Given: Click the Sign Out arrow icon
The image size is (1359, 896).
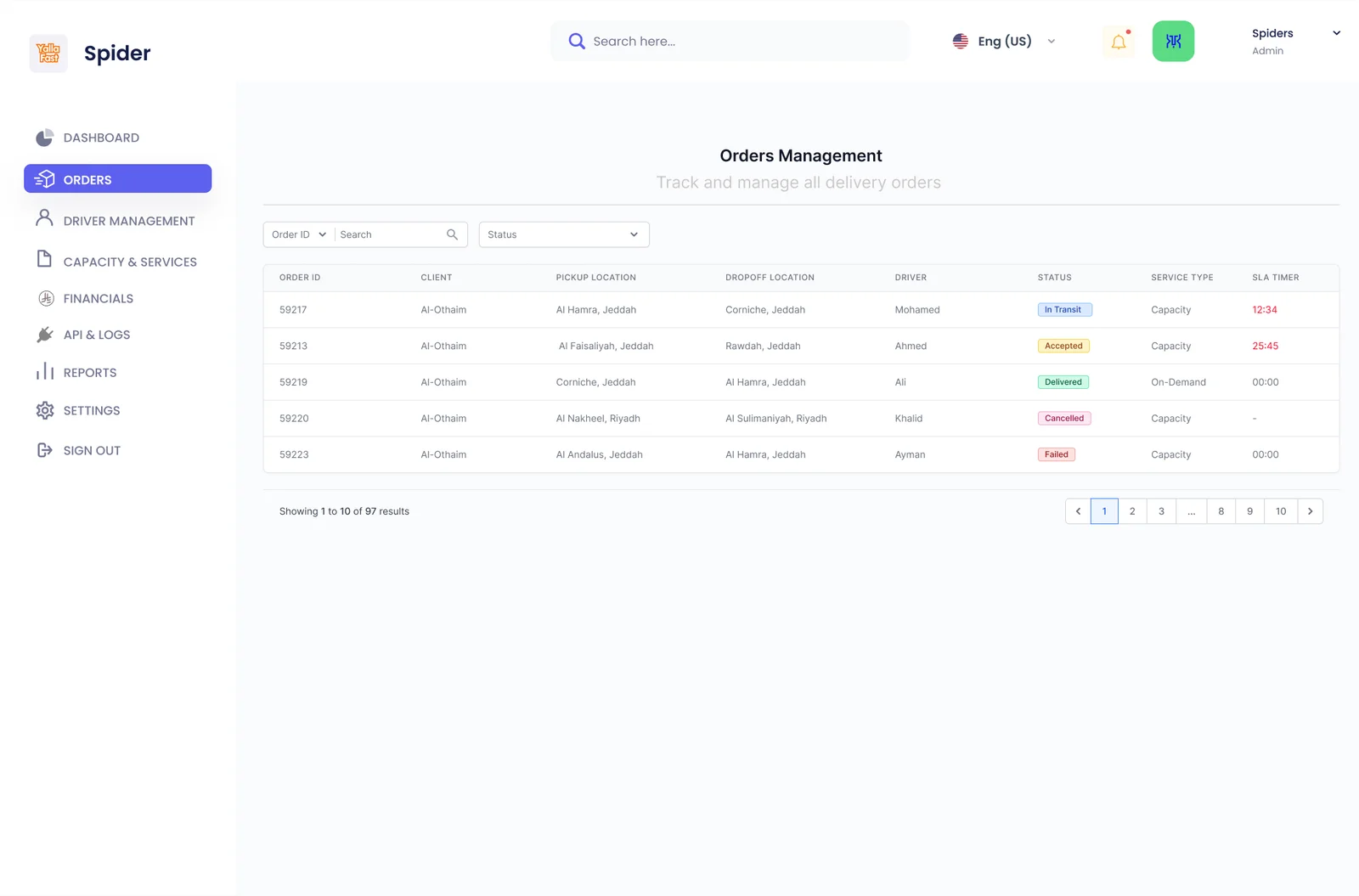Looking at the screenshot, I should [x=45, y=450].
